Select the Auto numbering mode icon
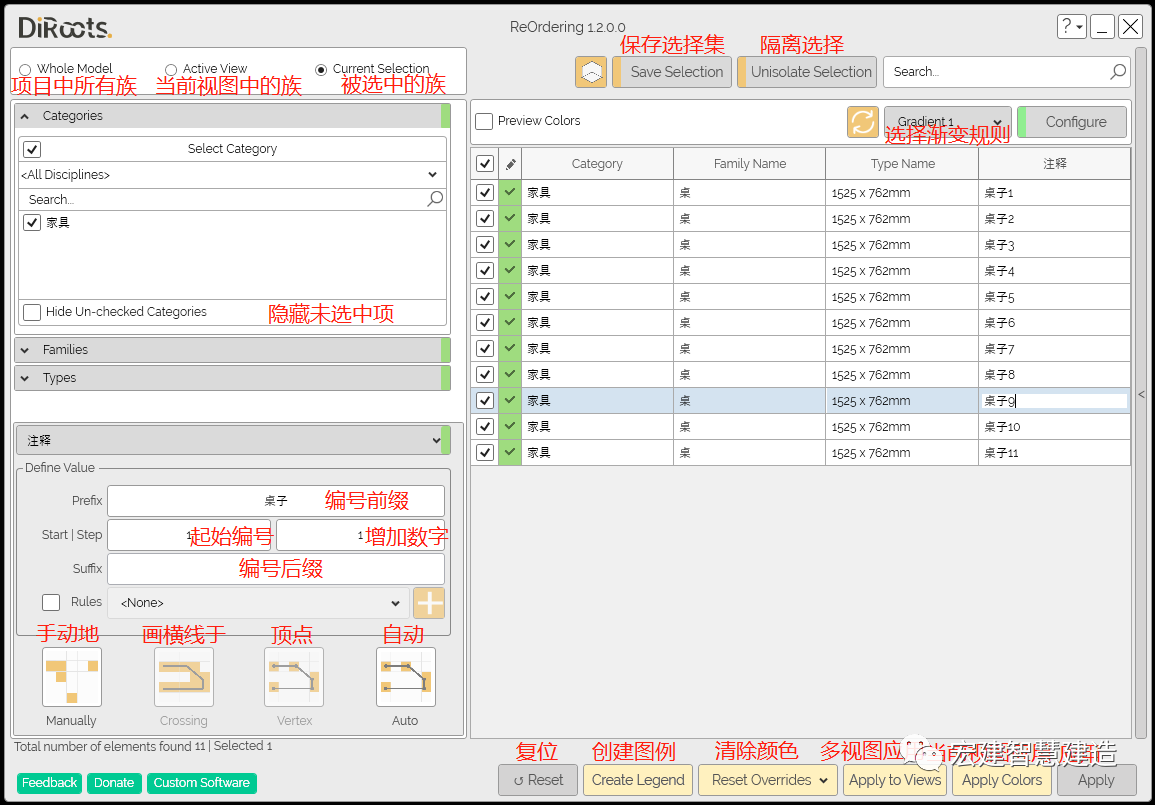The width and height of the screenshot is (1155, 805). click(x=405, y=677)
